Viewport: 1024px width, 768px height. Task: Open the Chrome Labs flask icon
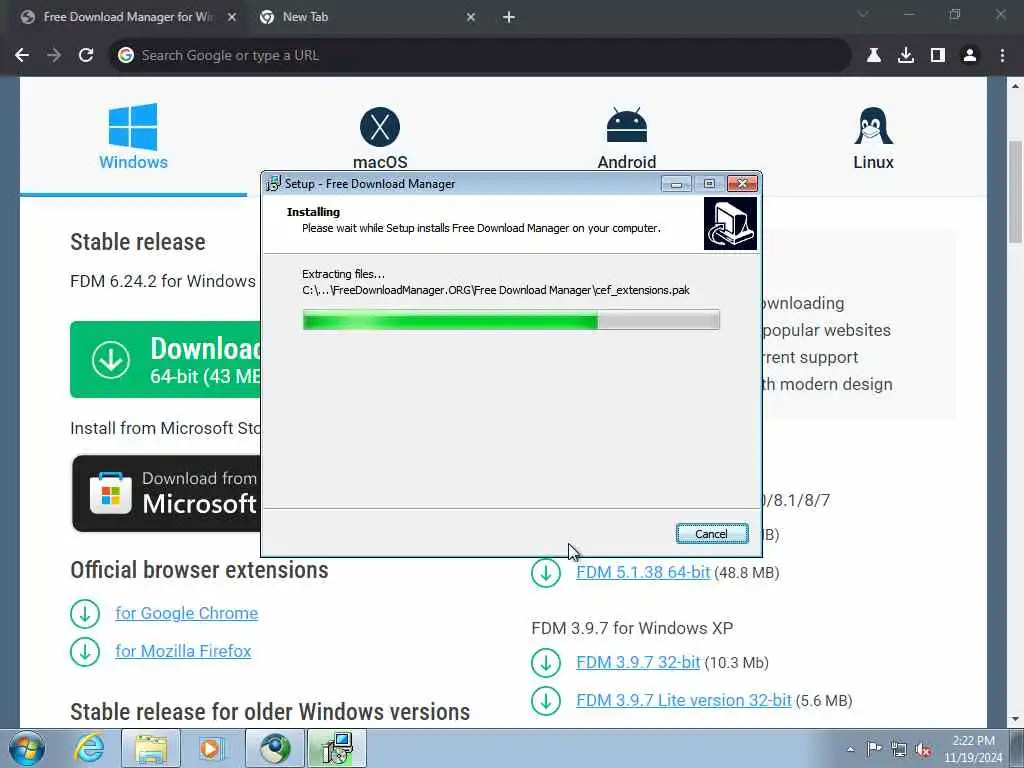874,56
